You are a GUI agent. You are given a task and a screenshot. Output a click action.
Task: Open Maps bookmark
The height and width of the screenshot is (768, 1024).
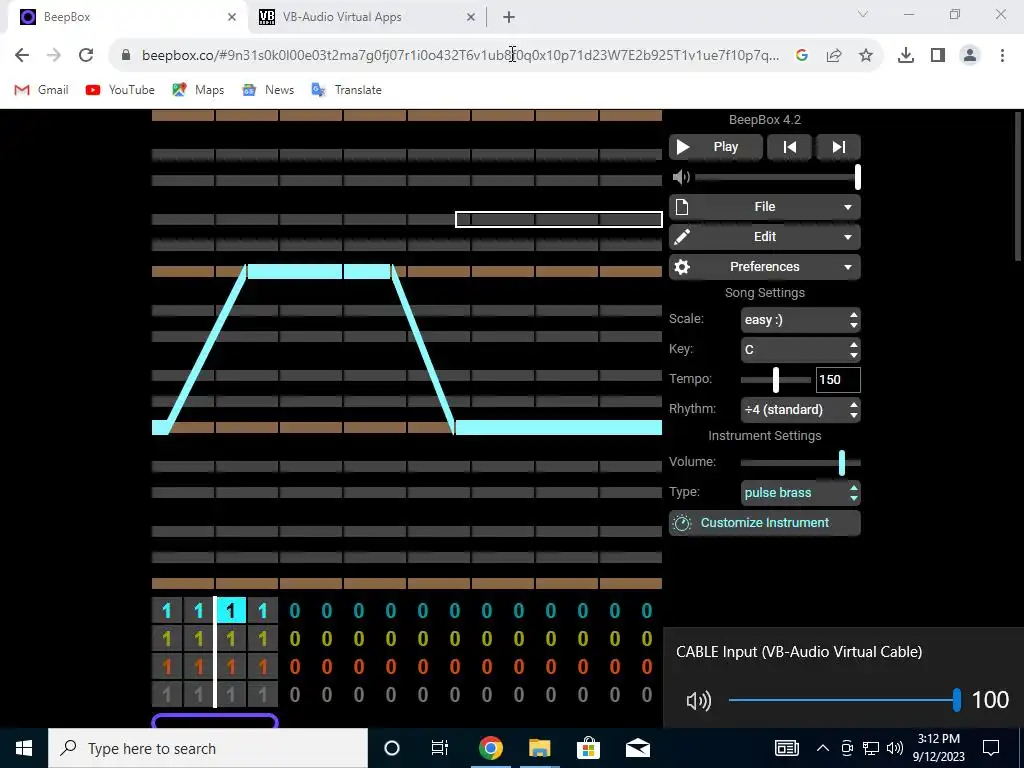pyautogui.click(x=198, y=90)
